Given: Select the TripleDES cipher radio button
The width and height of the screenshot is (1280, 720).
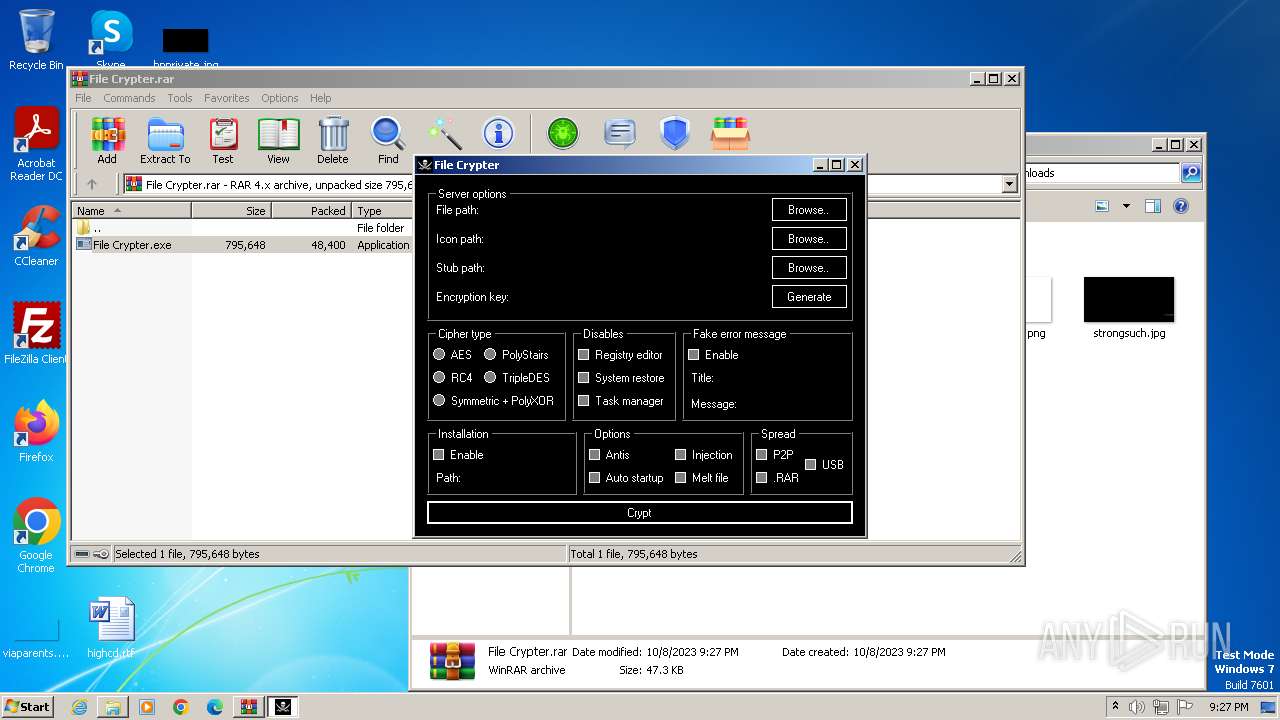Looking at the screenshot, I should tap(490, 377).
